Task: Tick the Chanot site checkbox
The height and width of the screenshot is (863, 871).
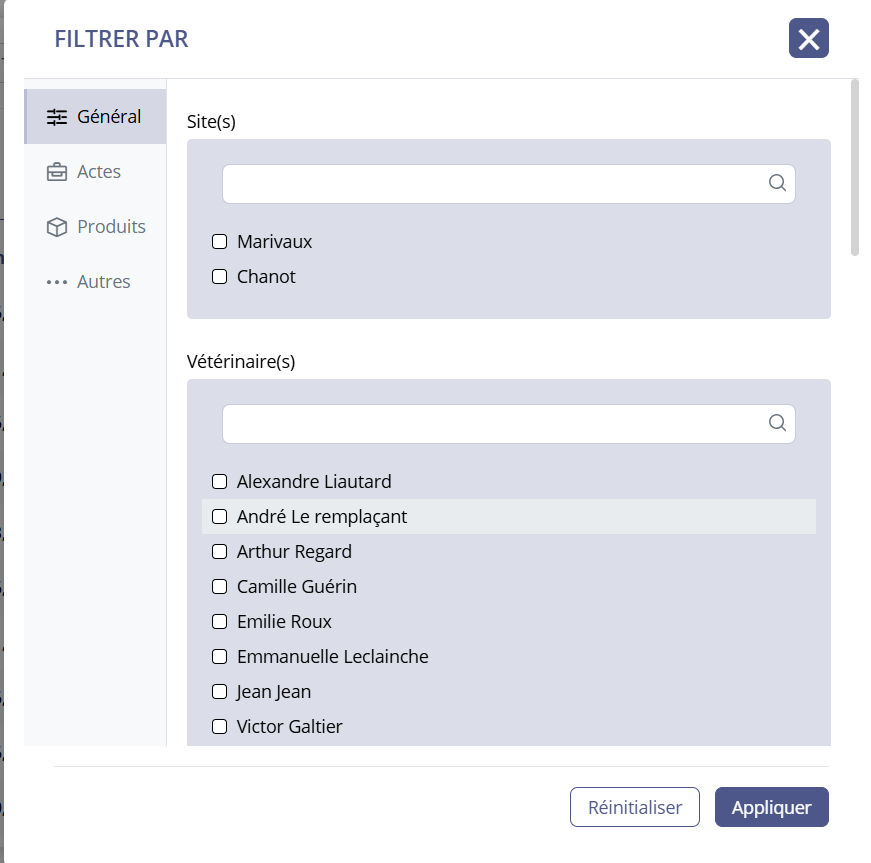Action: pyautogui.click(x=220, y=277)
